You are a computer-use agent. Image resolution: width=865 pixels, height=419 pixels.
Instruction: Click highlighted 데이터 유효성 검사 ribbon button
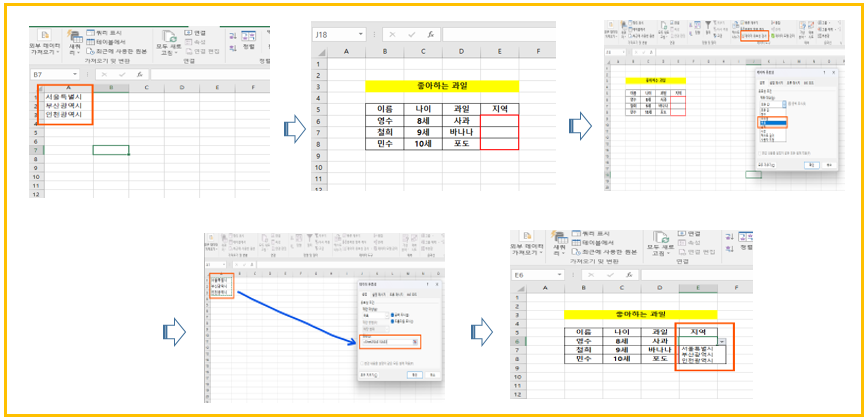point(755,36)
